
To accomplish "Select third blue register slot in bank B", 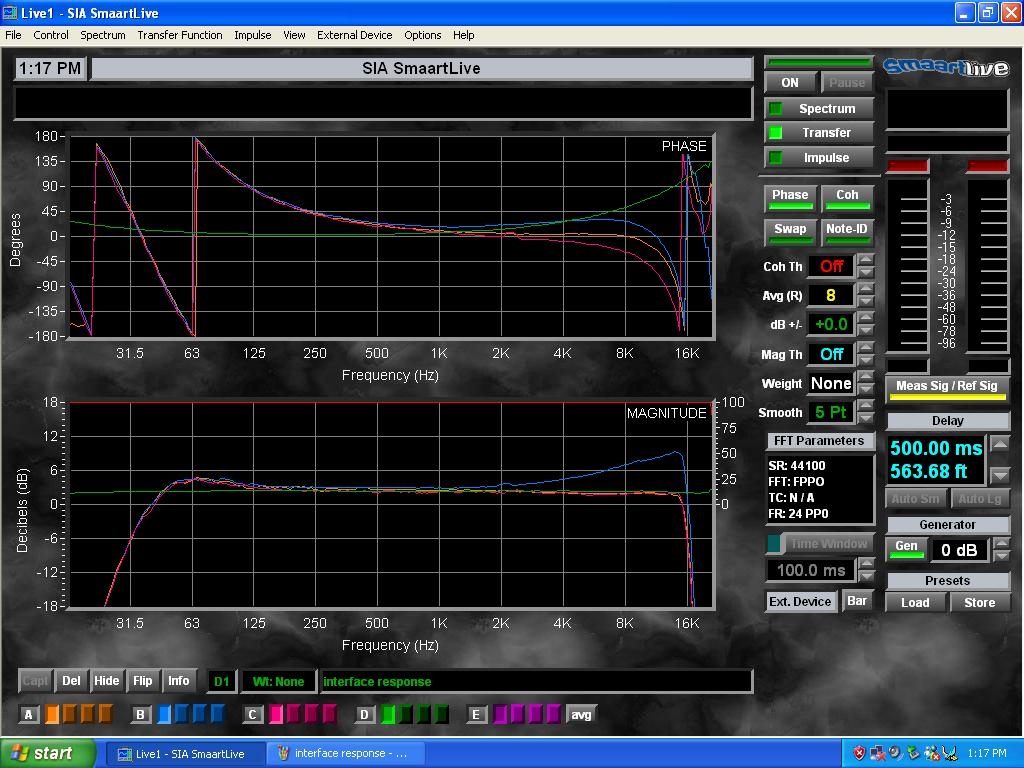I will [200, 714].
